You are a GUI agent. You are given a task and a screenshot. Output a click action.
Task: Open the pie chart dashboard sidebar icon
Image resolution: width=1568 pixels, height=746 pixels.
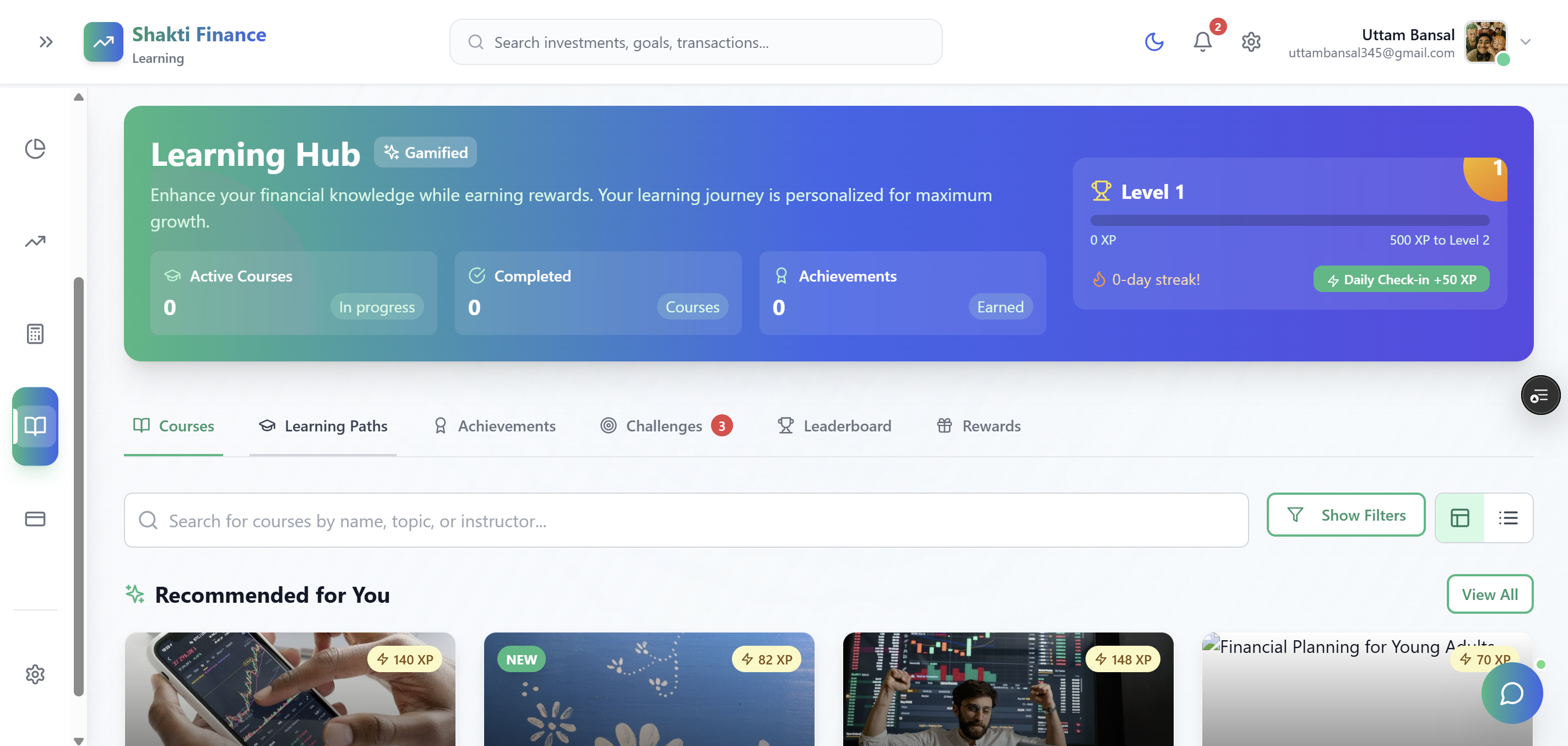[x=35, y=149]
